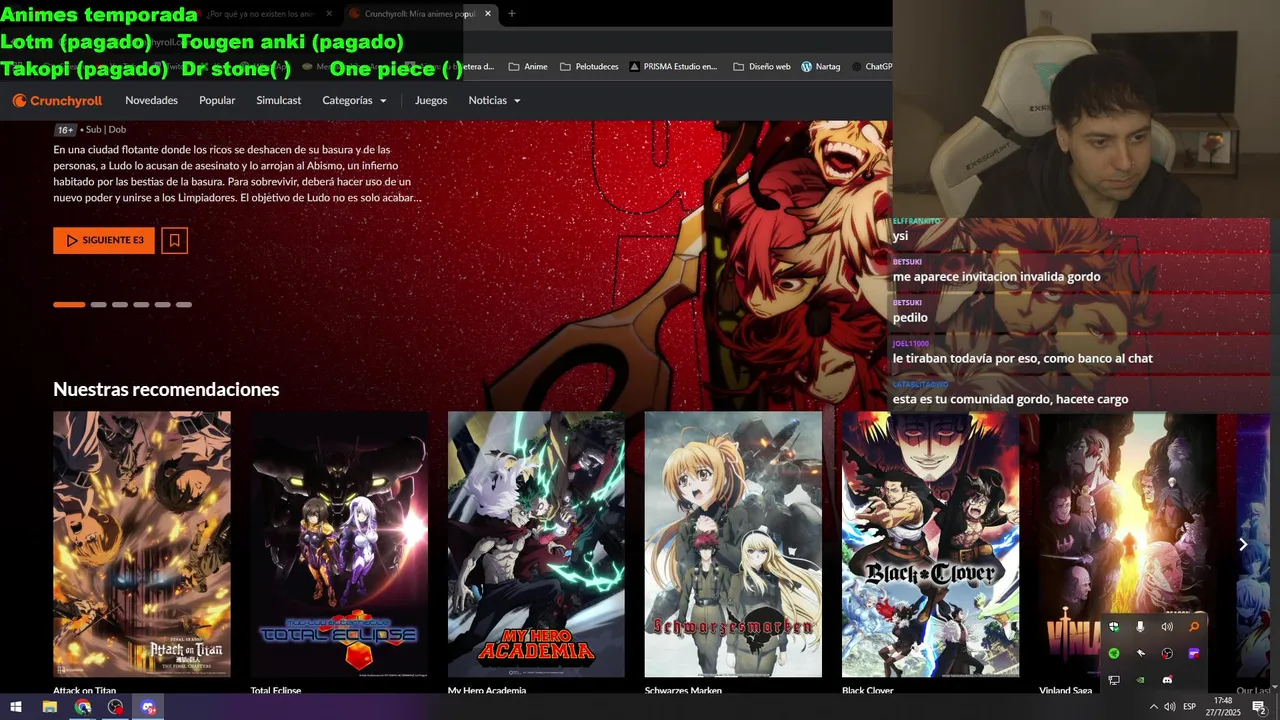Select first (active) carousel indicator
1280x720 pixels.
coord(69,304)
